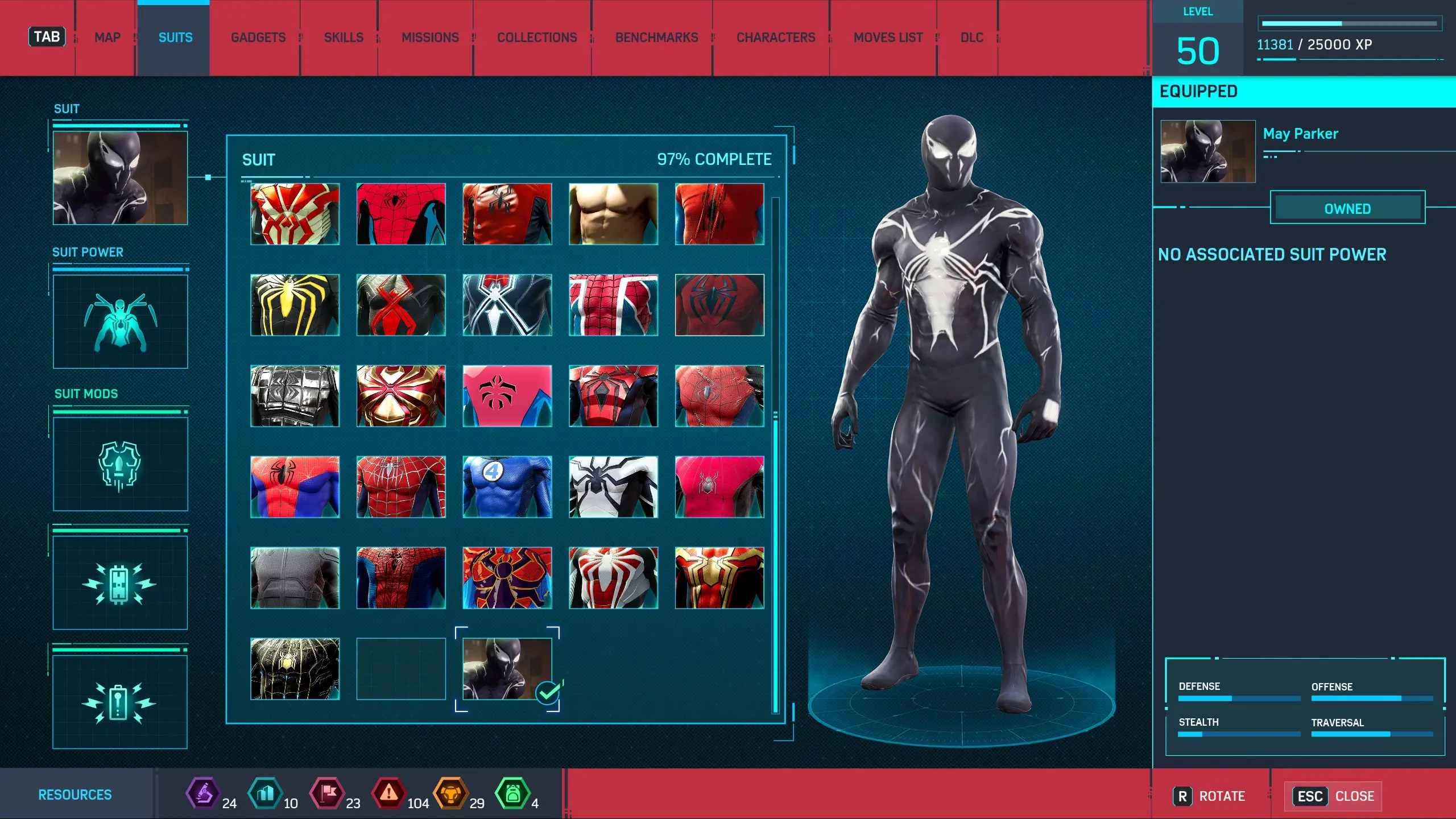The image size is (1456, 819).
Task: Open the second suit mod battery slot
Action: tap(120, 583)
